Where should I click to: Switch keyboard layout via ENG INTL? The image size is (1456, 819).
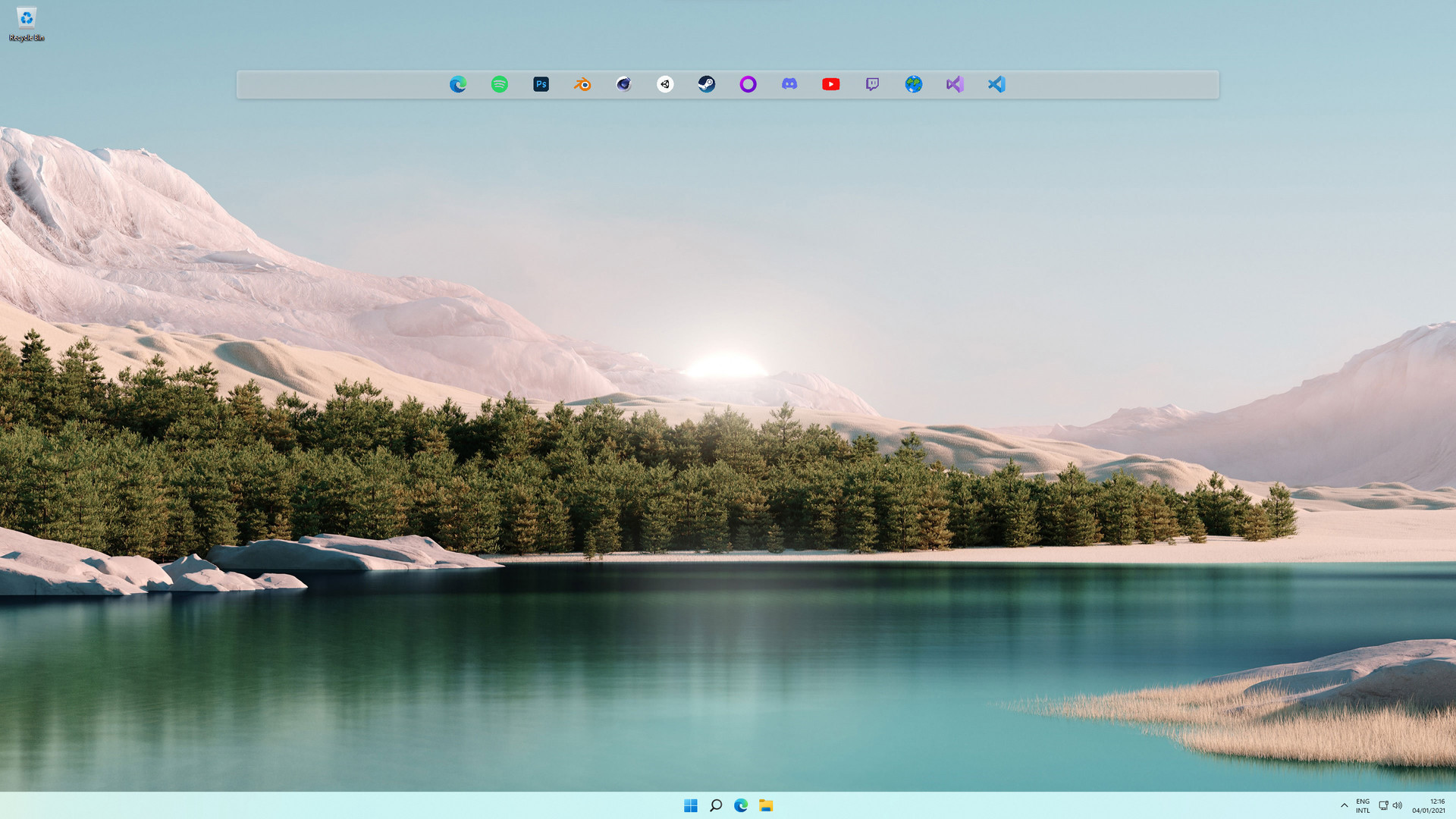tap(1363, 805)
